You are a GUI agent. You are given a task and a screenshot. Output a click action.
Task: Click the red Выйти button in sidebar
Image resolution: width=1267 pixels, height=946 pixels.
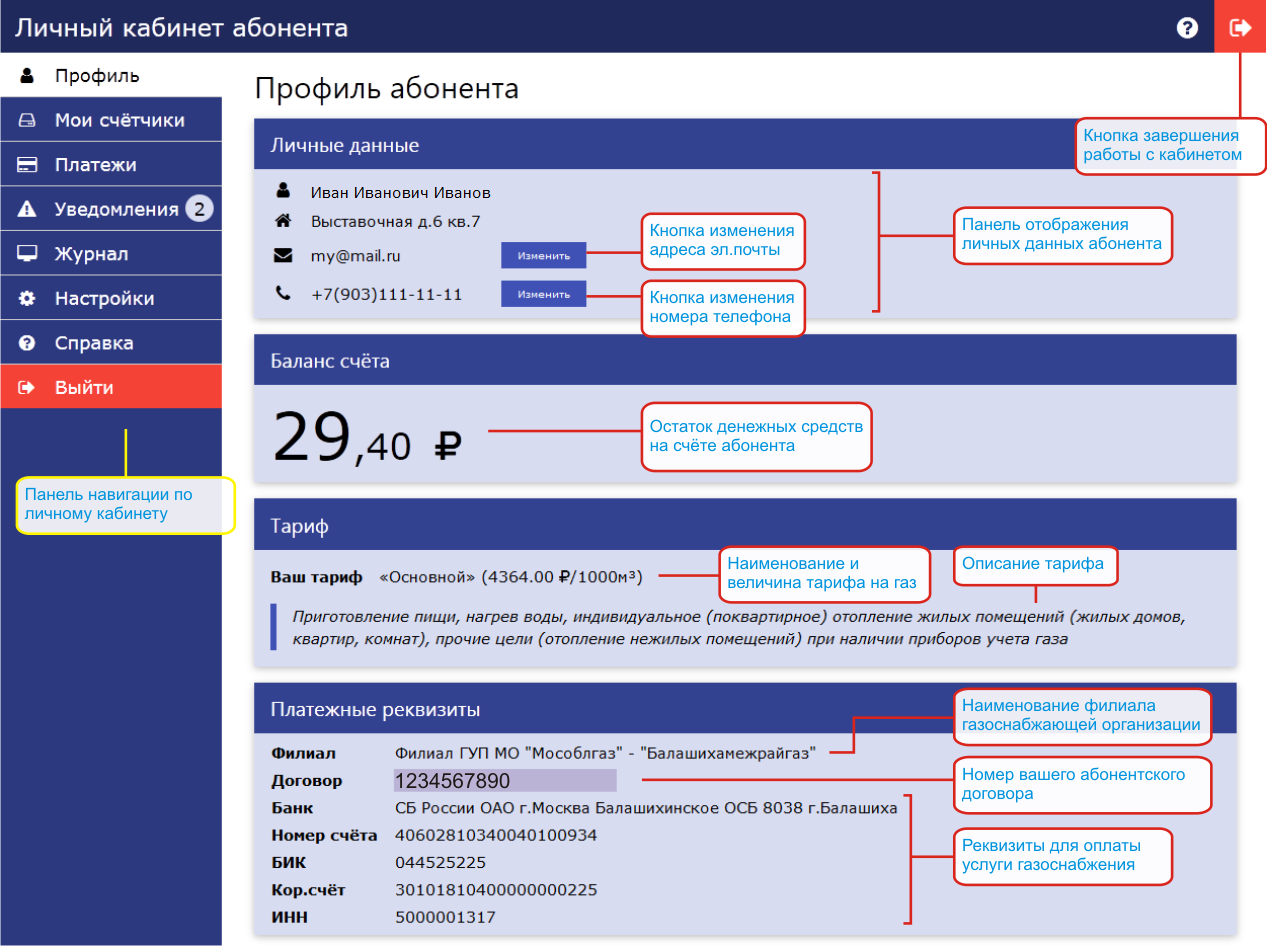110,387
